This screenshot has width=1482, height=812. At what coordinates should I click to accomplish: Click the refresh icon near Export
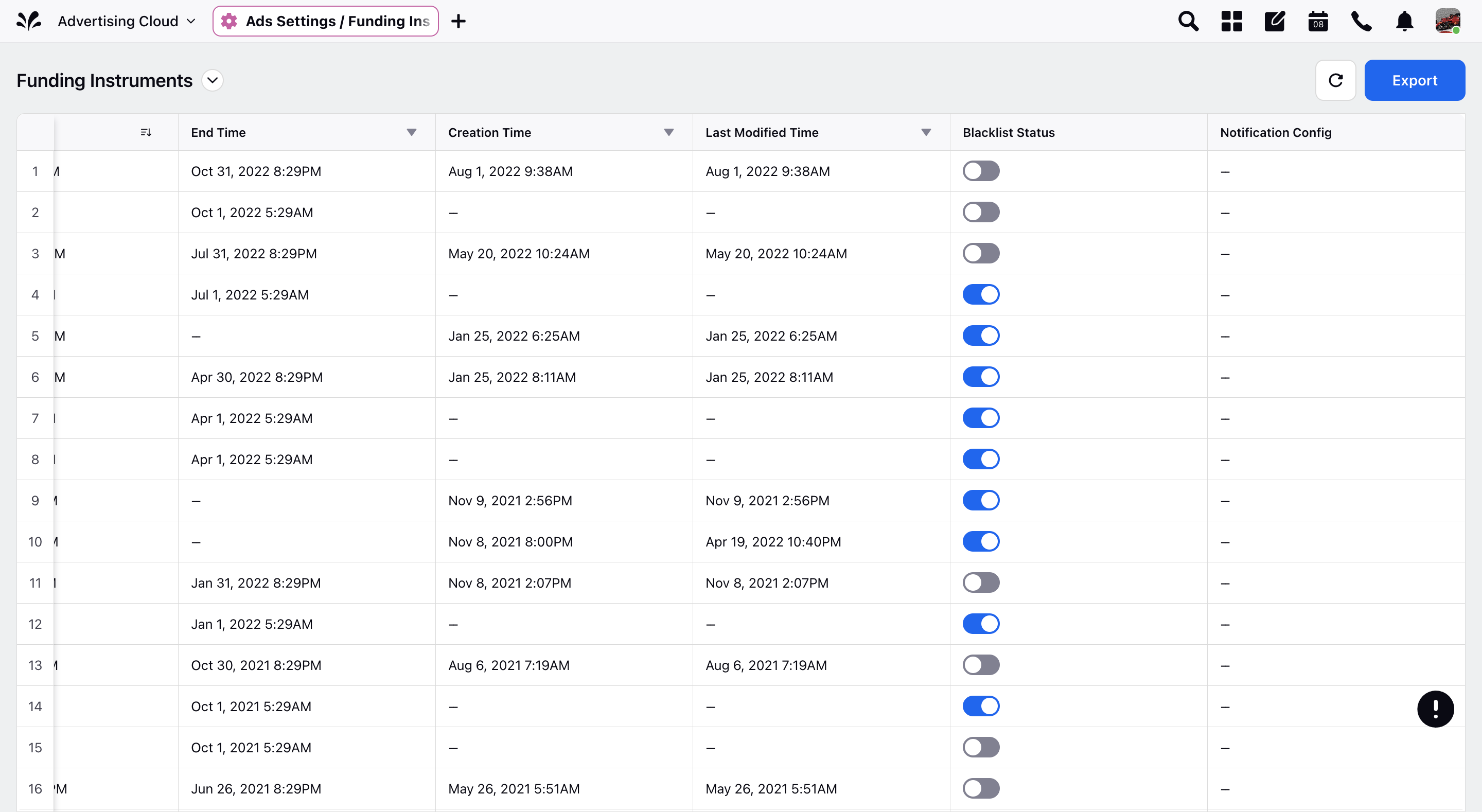1335,80
